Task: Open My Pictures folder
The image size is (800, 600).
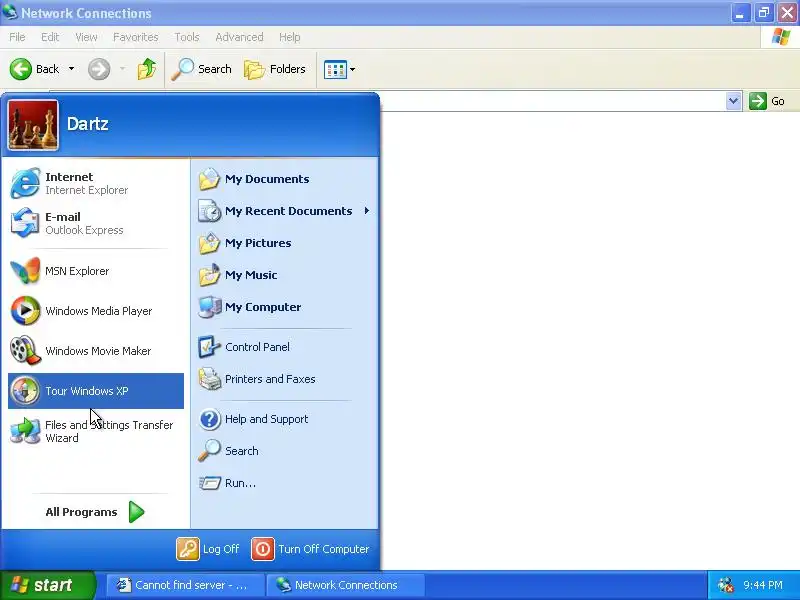Action: click(285, 243)
